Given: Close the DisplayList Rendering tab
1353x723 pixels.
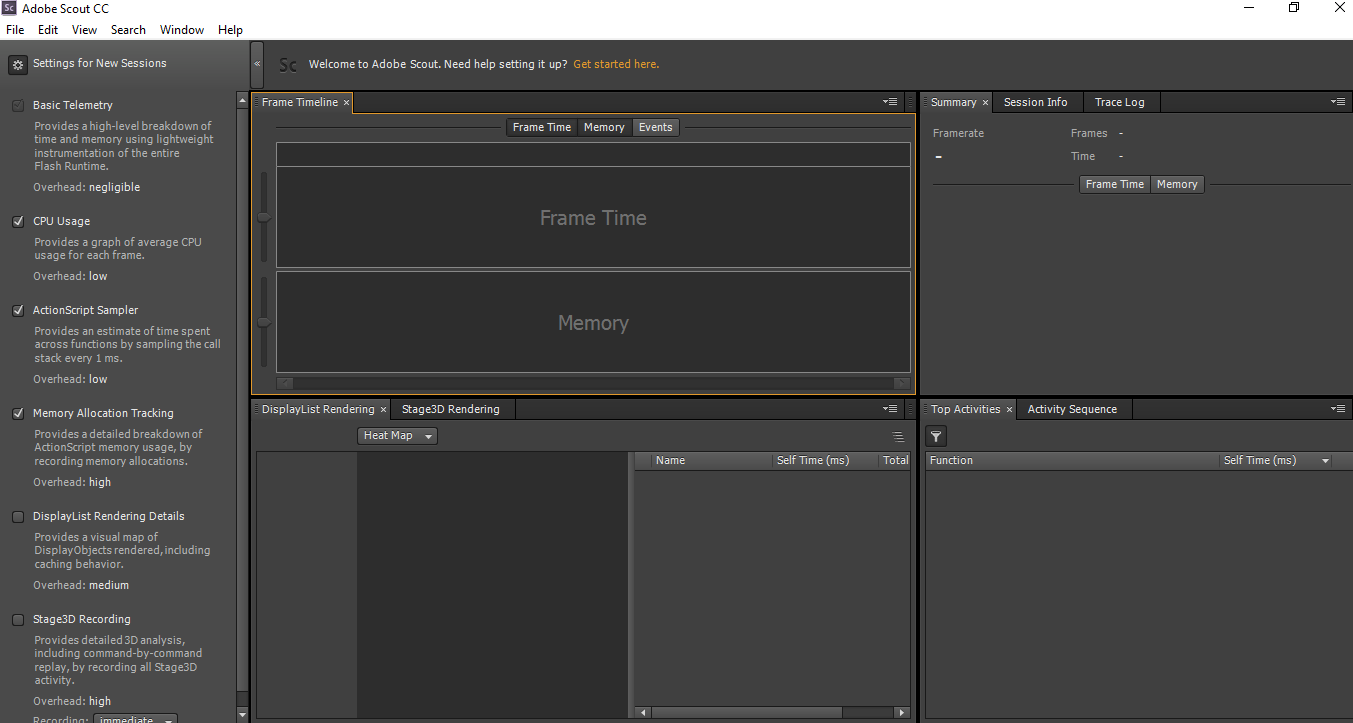Looking at the screenshot, I should [x=383, y=410].
